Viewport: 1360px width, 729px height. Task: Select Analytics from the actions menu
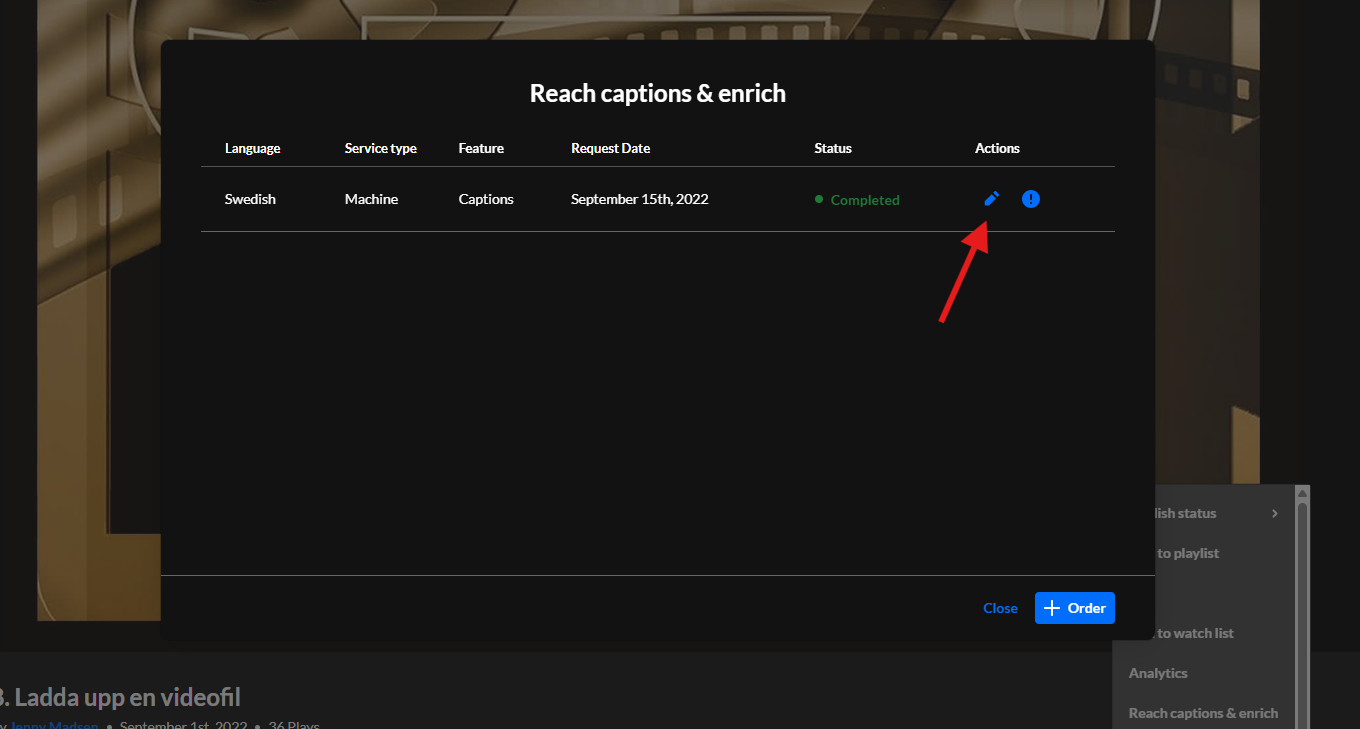(1158, 673)
